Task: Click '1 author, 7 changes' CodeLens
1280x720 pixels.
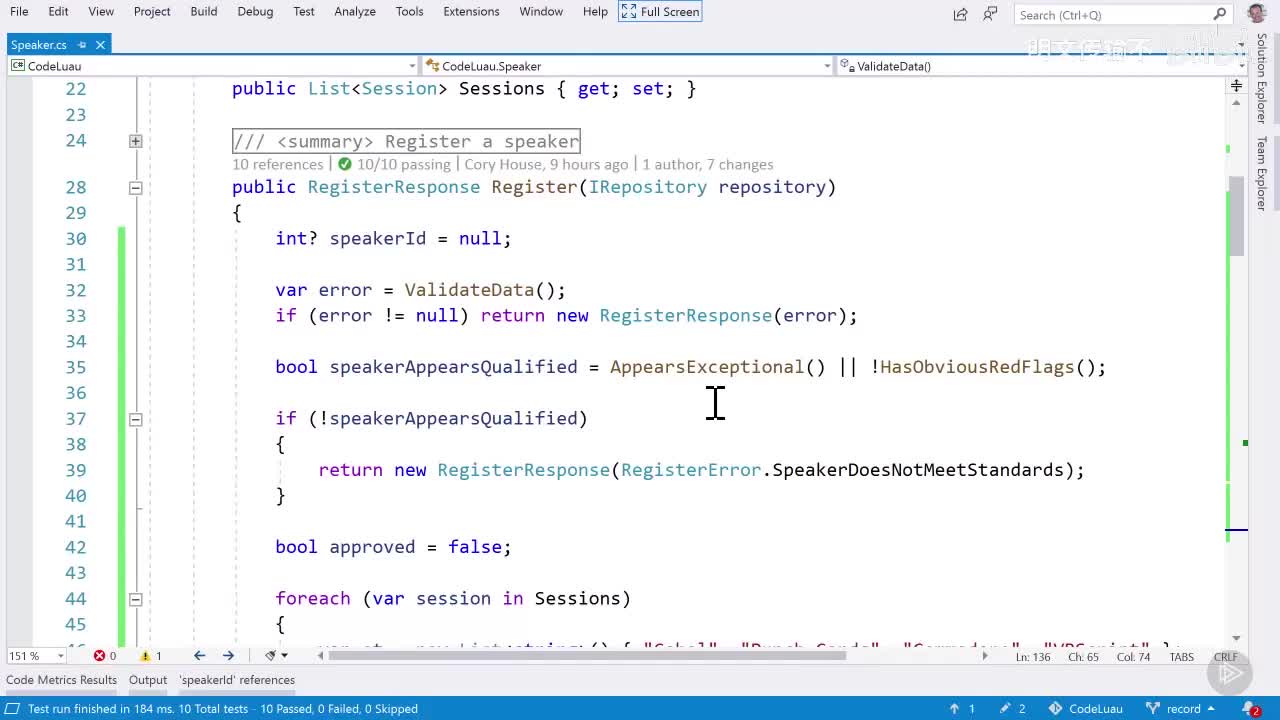Action: point(708,164)
